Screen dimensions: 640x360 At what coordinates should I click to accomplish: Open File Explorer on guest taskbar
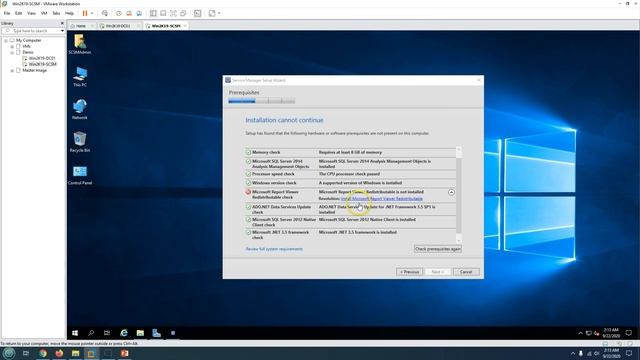[x=140, y=333]
